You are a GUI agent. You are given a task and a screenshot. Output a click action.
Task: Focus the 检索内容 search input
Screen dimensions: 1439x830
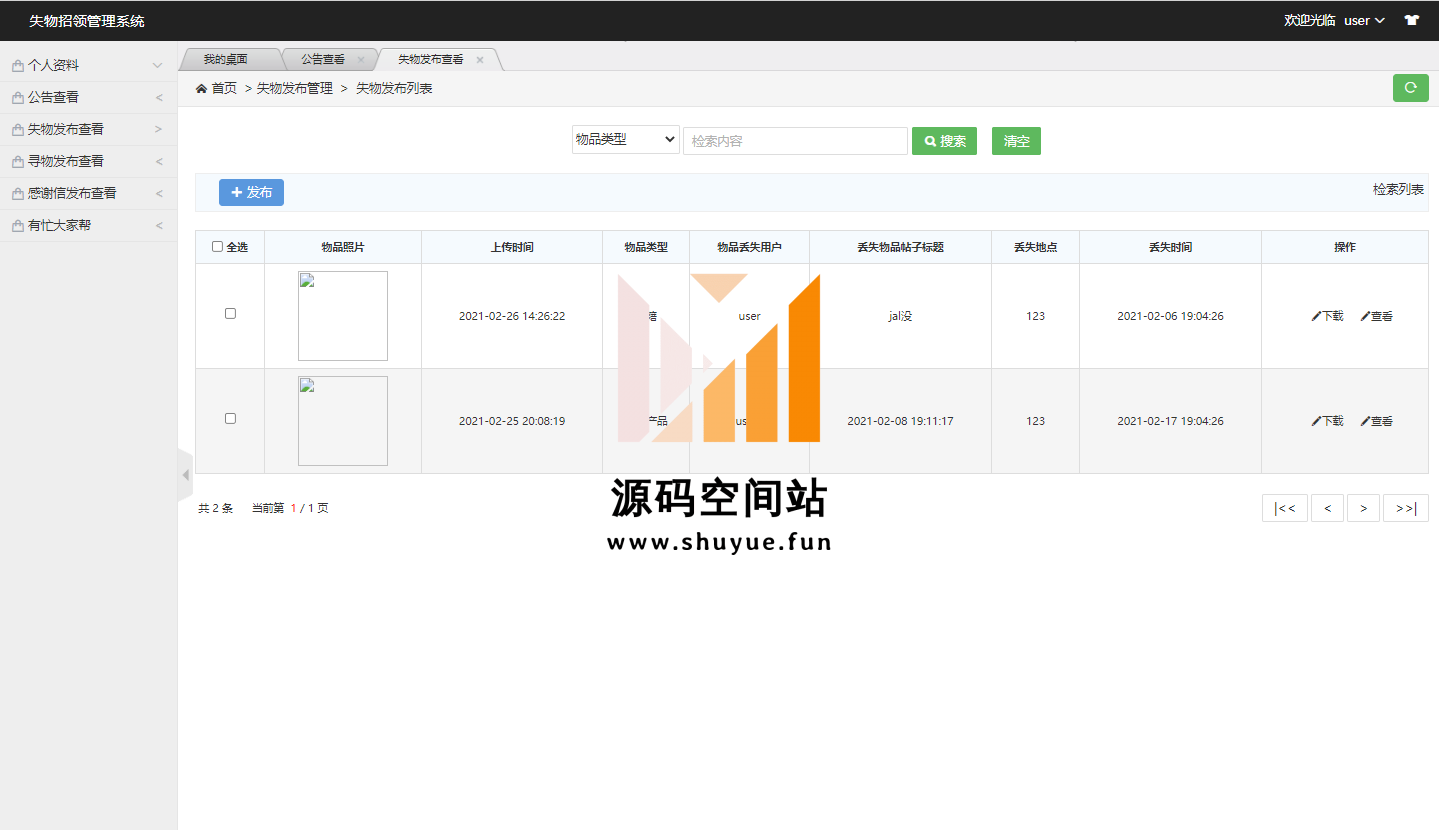pyautogui.click(x=795, y=141)
